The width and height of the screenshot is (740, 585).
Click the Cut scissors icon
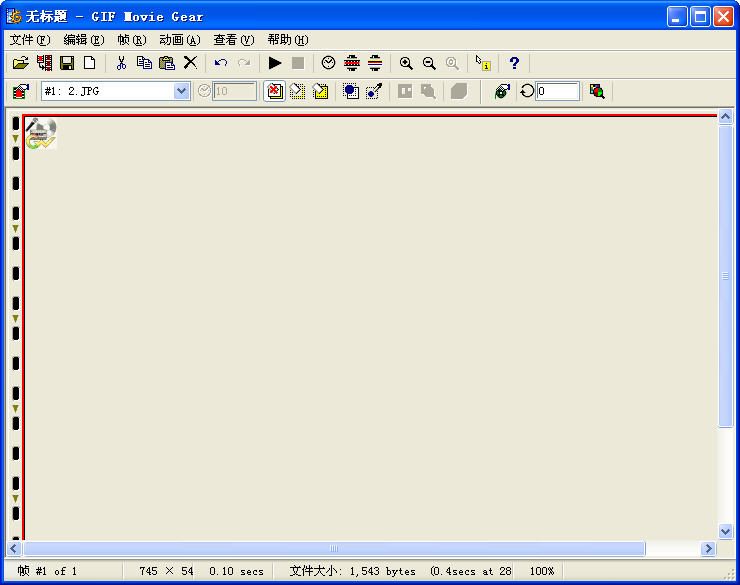(121, 63)
